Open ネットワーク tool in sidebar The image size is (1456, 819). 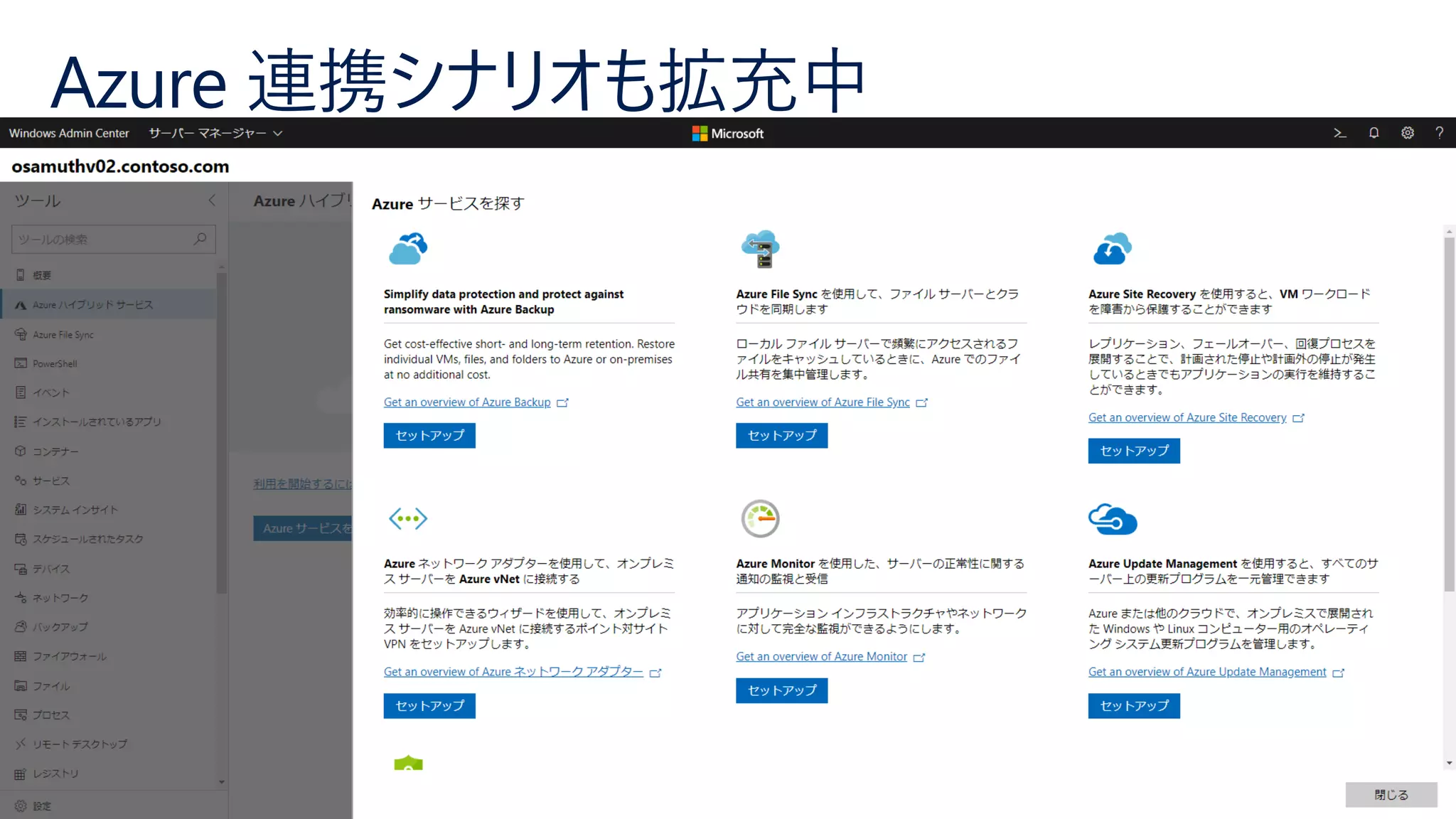(108, 598)
